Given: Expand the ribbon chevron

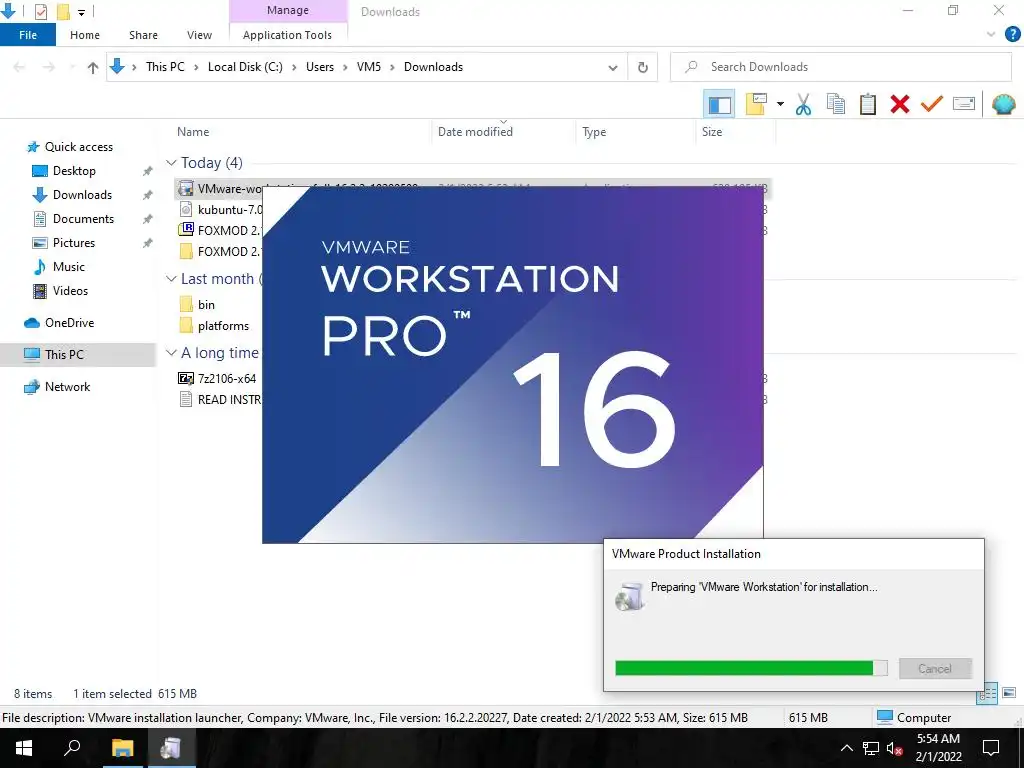Looking at the screenshot, I should pos(991,35).
